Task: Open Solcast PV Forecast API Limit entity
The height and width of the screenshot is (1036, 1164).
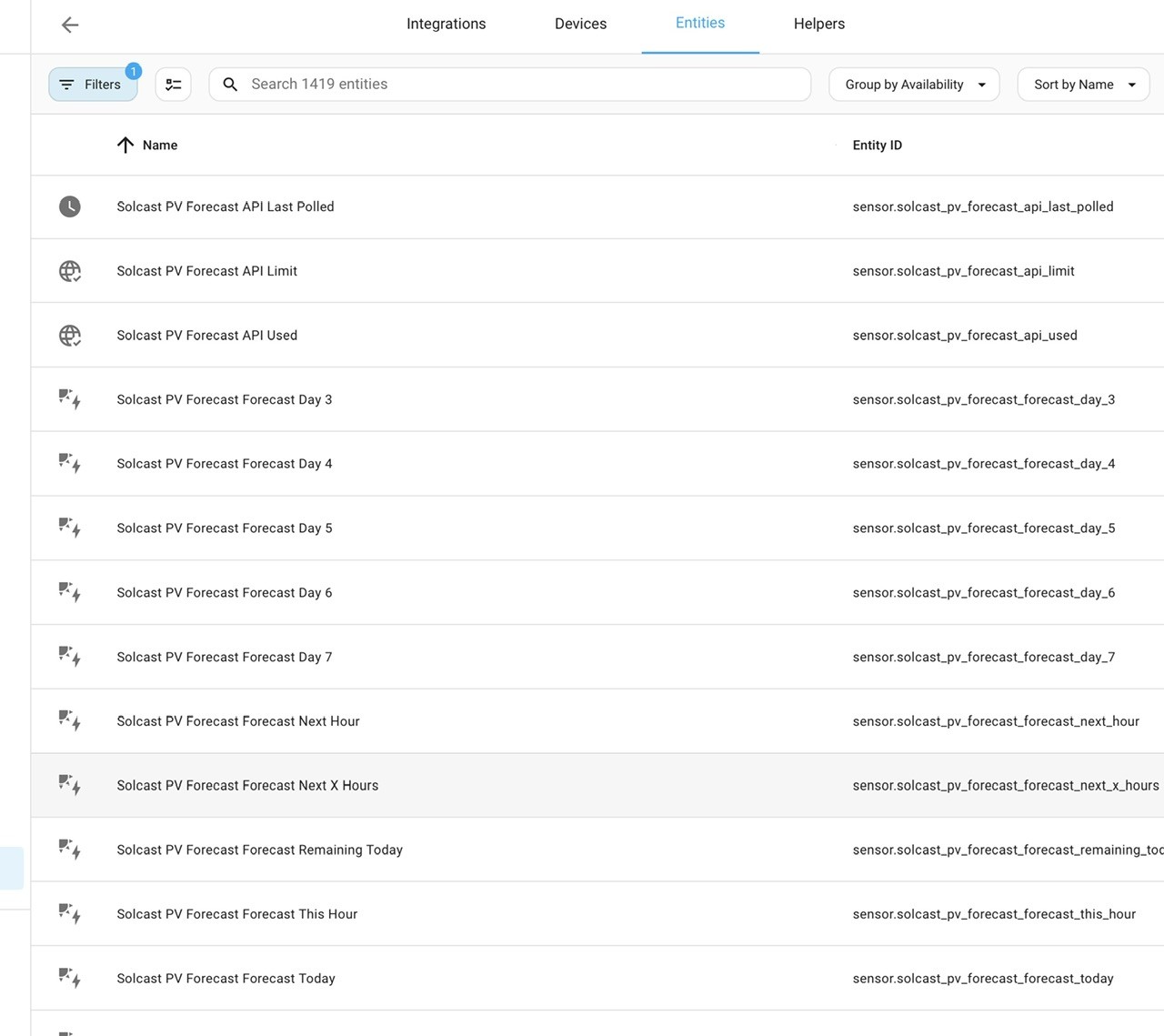Action: (207, 271)
